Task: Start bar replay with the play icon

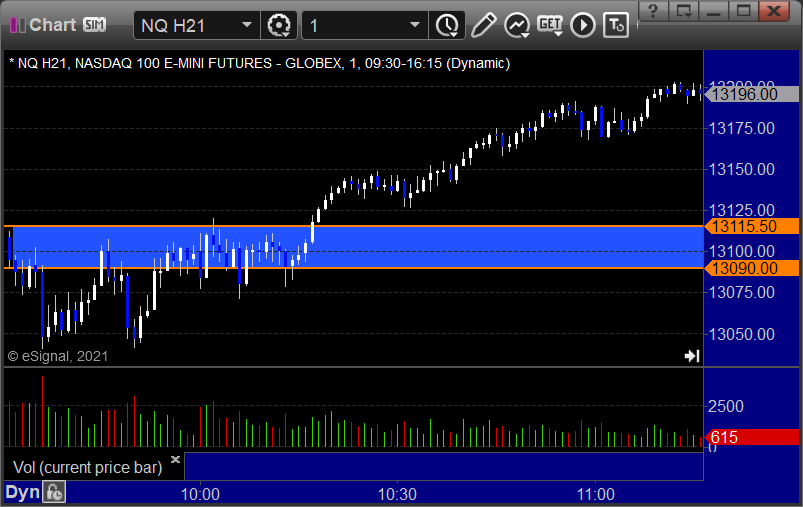Action: 583,25
